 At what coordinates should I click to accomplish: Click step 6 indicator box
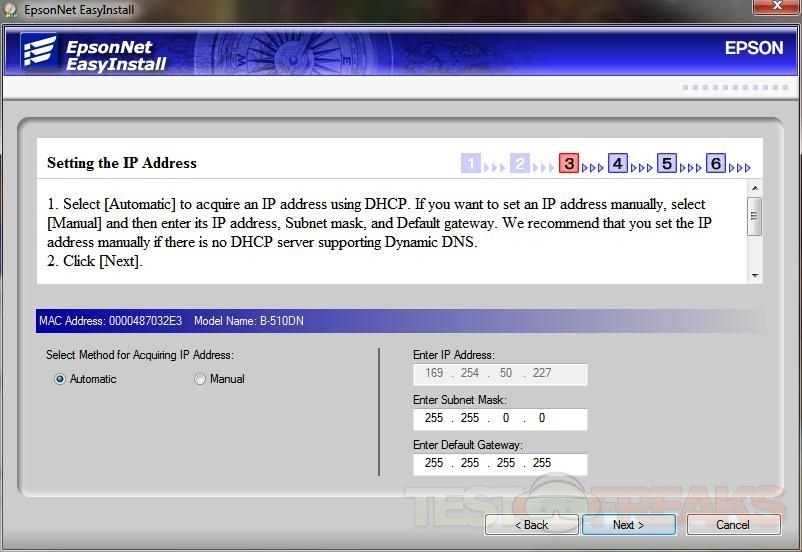point(716,164)
